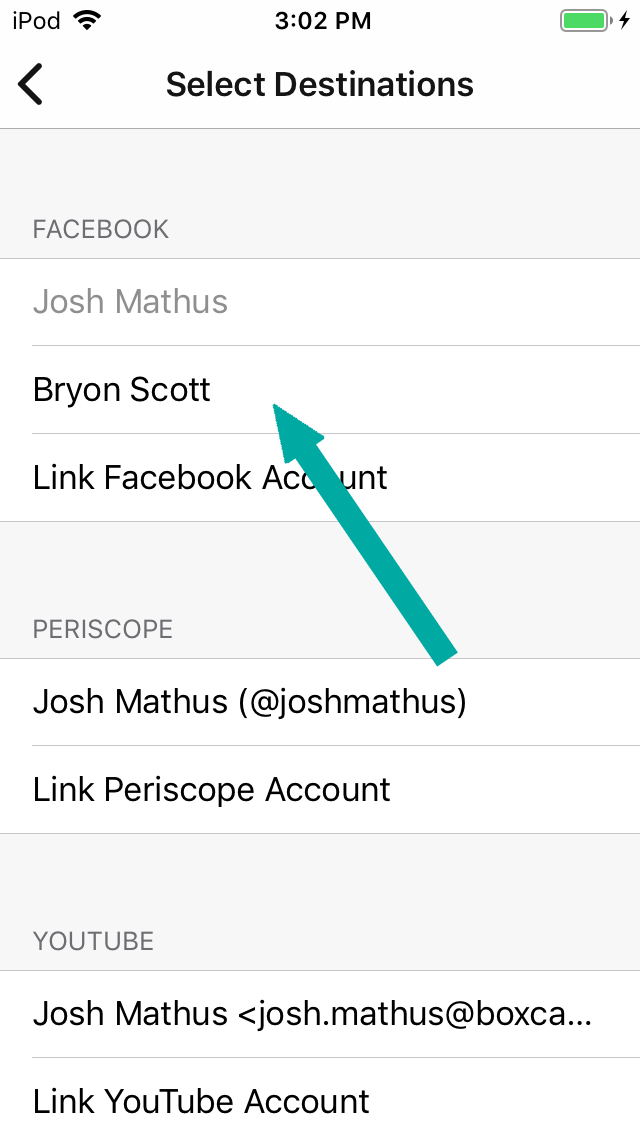
Task: Tap the charging bolt icon
Action: 625,21
